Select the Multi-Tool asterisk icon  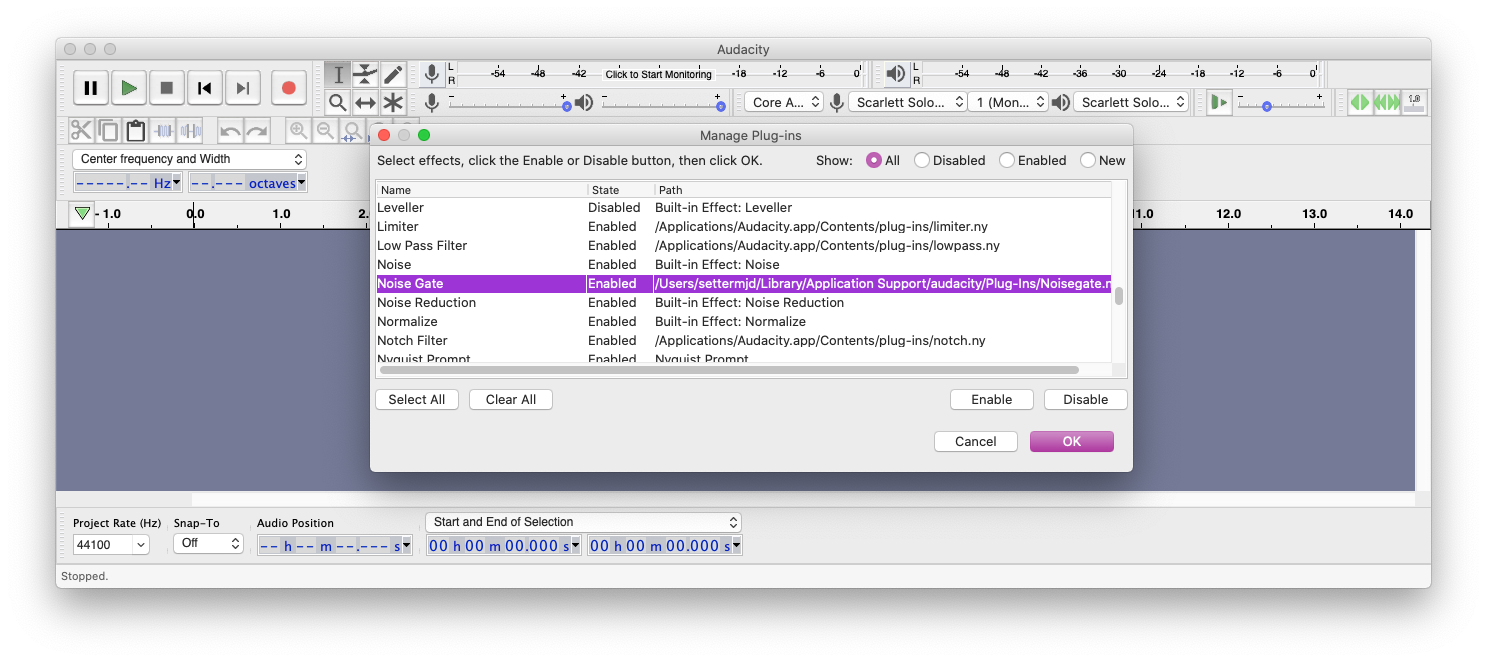click(x=392, y=102)
